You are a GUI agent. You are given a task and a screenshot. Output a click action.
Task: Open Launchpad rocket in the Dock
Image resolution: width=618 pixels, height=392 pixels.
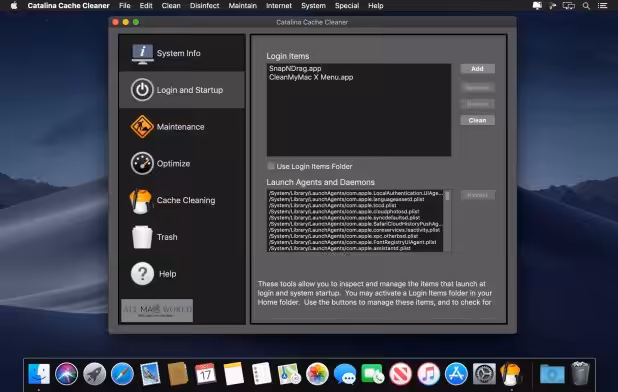tap(95, 373)
